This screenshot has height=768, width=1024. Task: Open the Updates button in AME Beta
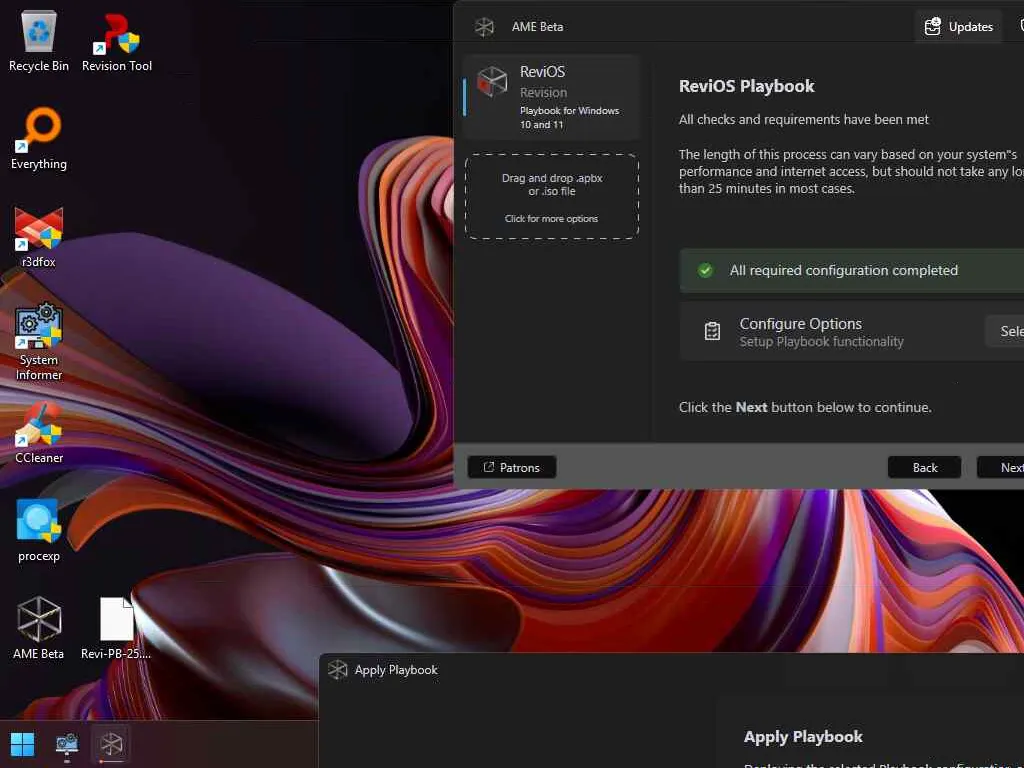[958, 27]
